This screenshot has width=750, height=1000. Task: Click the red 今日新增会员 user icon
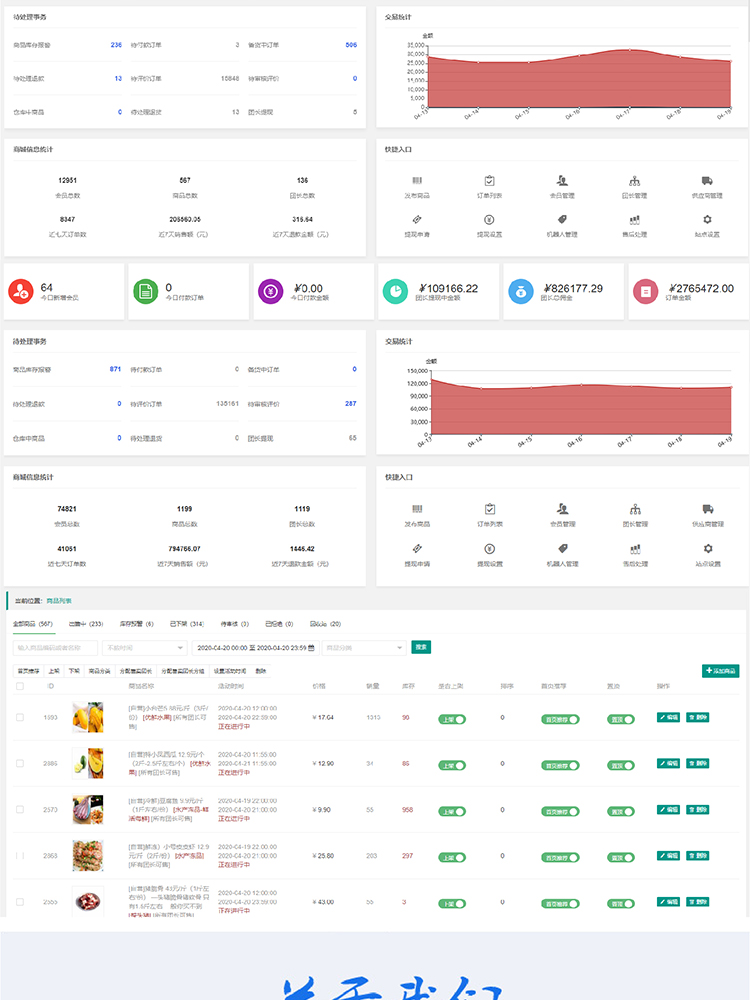(21, 291)
